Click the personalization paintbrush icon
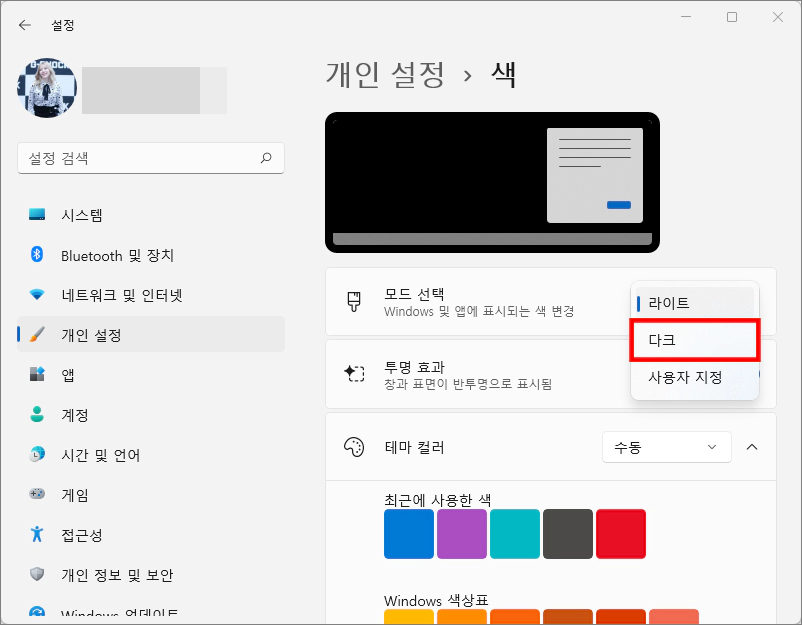 37,334
